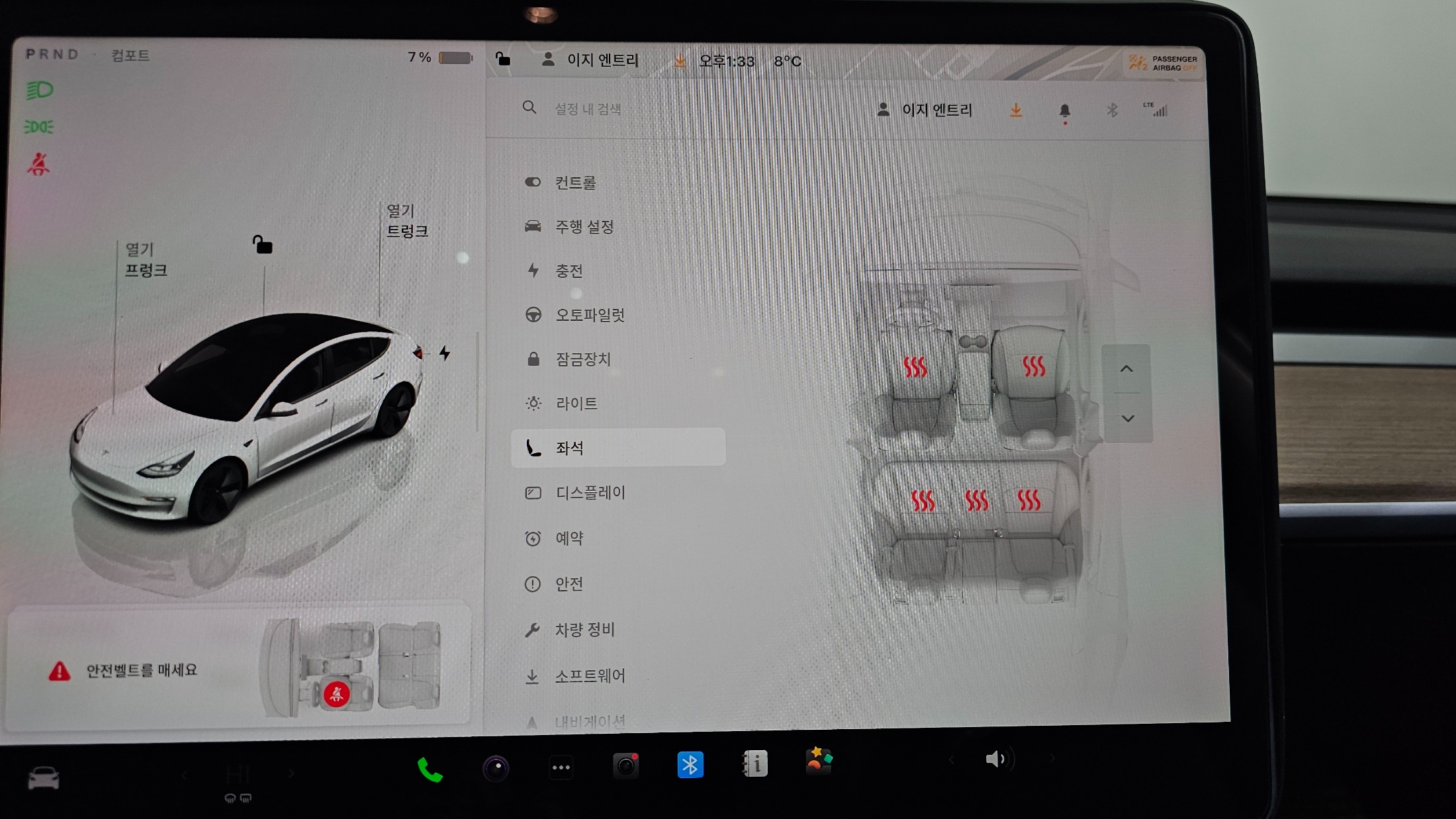Open car controls via car icon
Screen dimensions: 1456x819
(44, 779)
